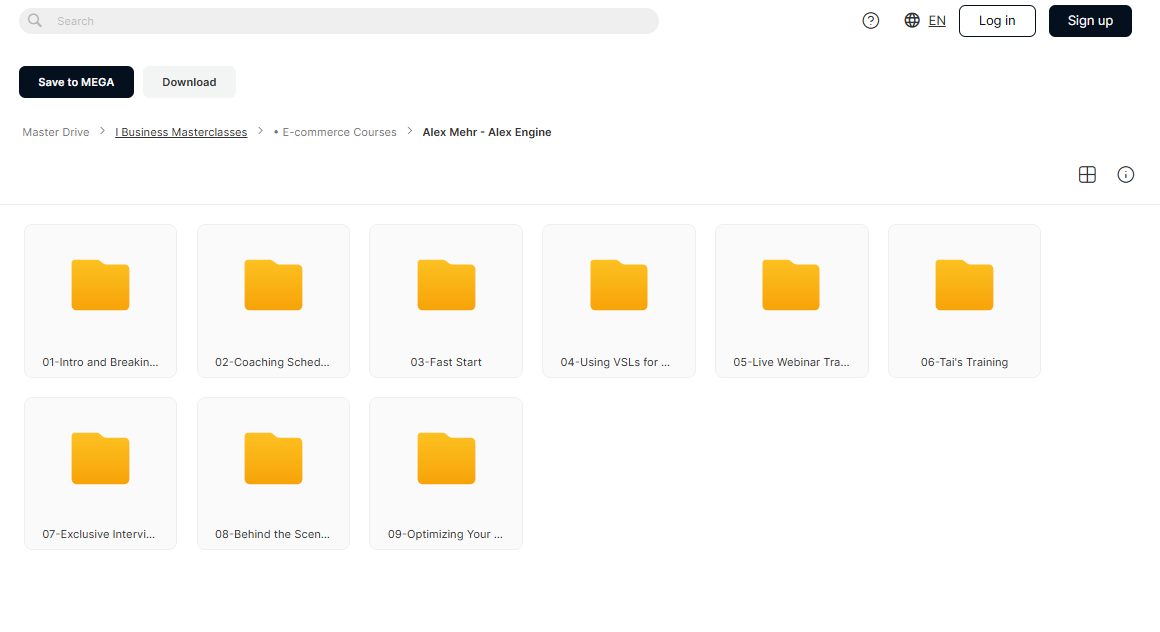Click the 08-Behind the Scen... label
The image size is (1160, 632).
point(272,534)
